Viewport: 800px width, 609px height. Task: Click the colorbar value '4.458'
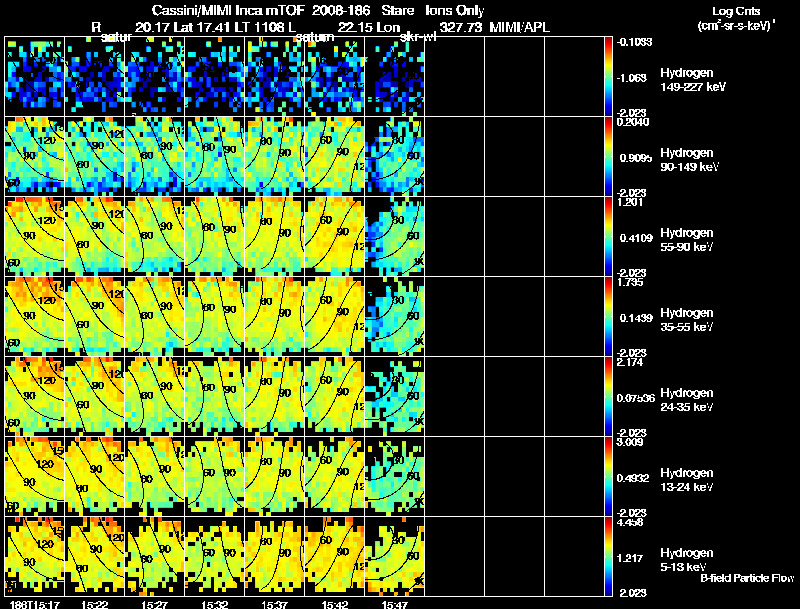pos(630,522)
